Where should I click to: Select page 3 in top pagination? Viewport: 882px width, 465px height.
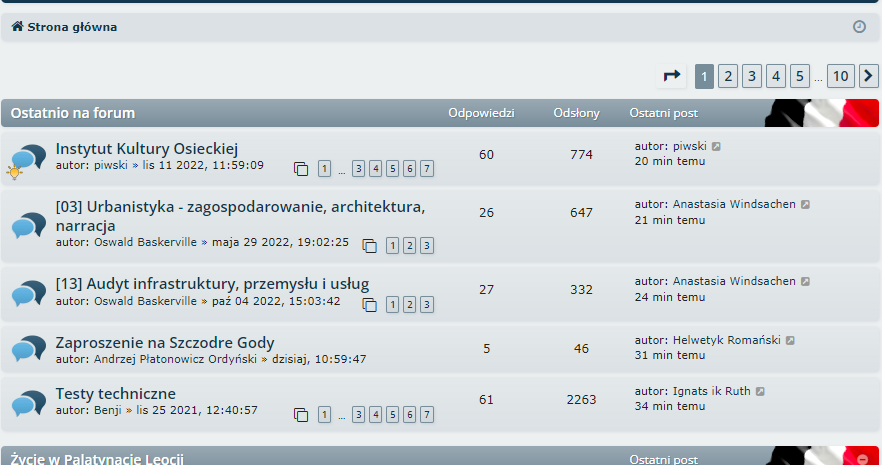pyautogui.click(x=752, y=76)
